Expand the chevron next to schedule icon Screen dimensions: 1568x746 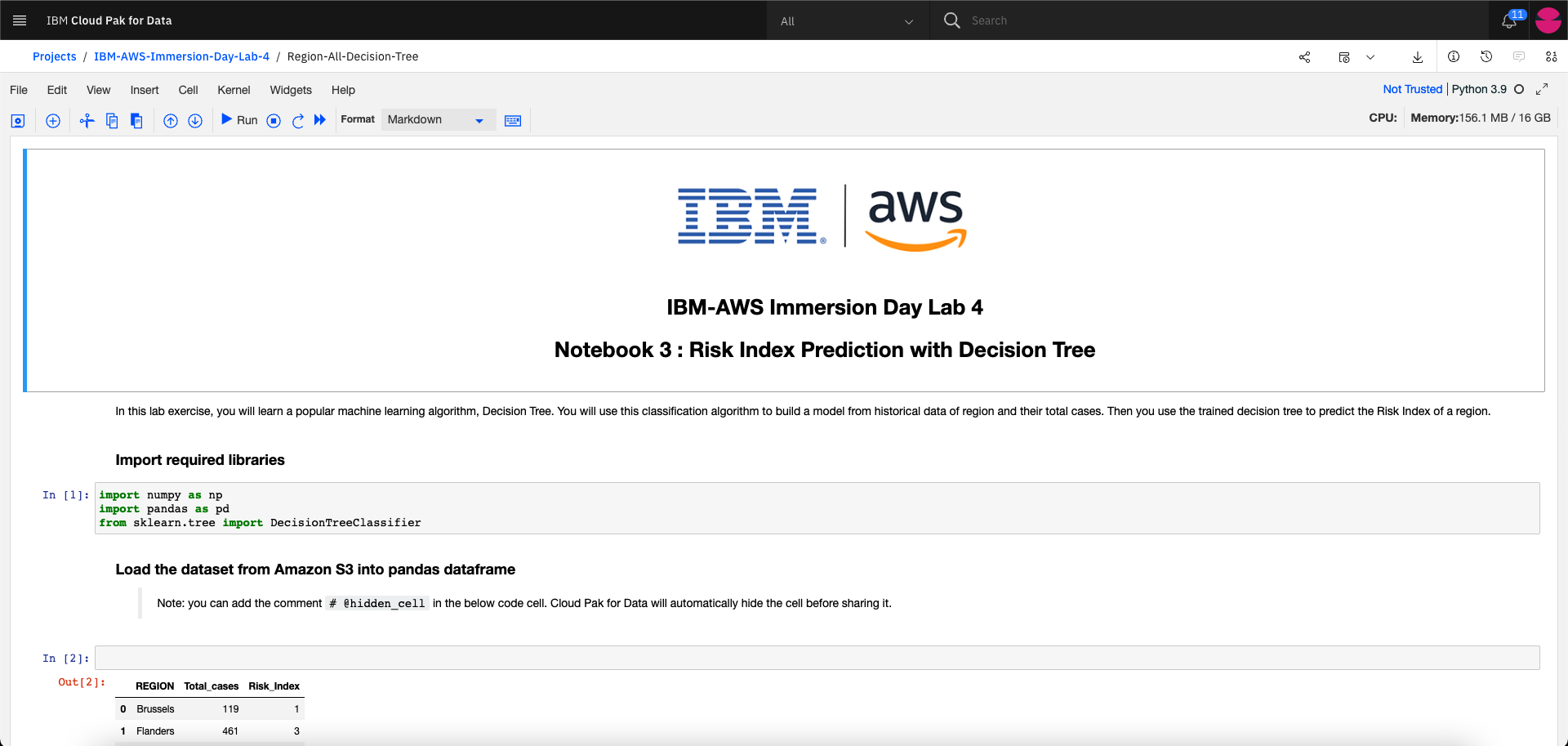(x=1370, y=57)
